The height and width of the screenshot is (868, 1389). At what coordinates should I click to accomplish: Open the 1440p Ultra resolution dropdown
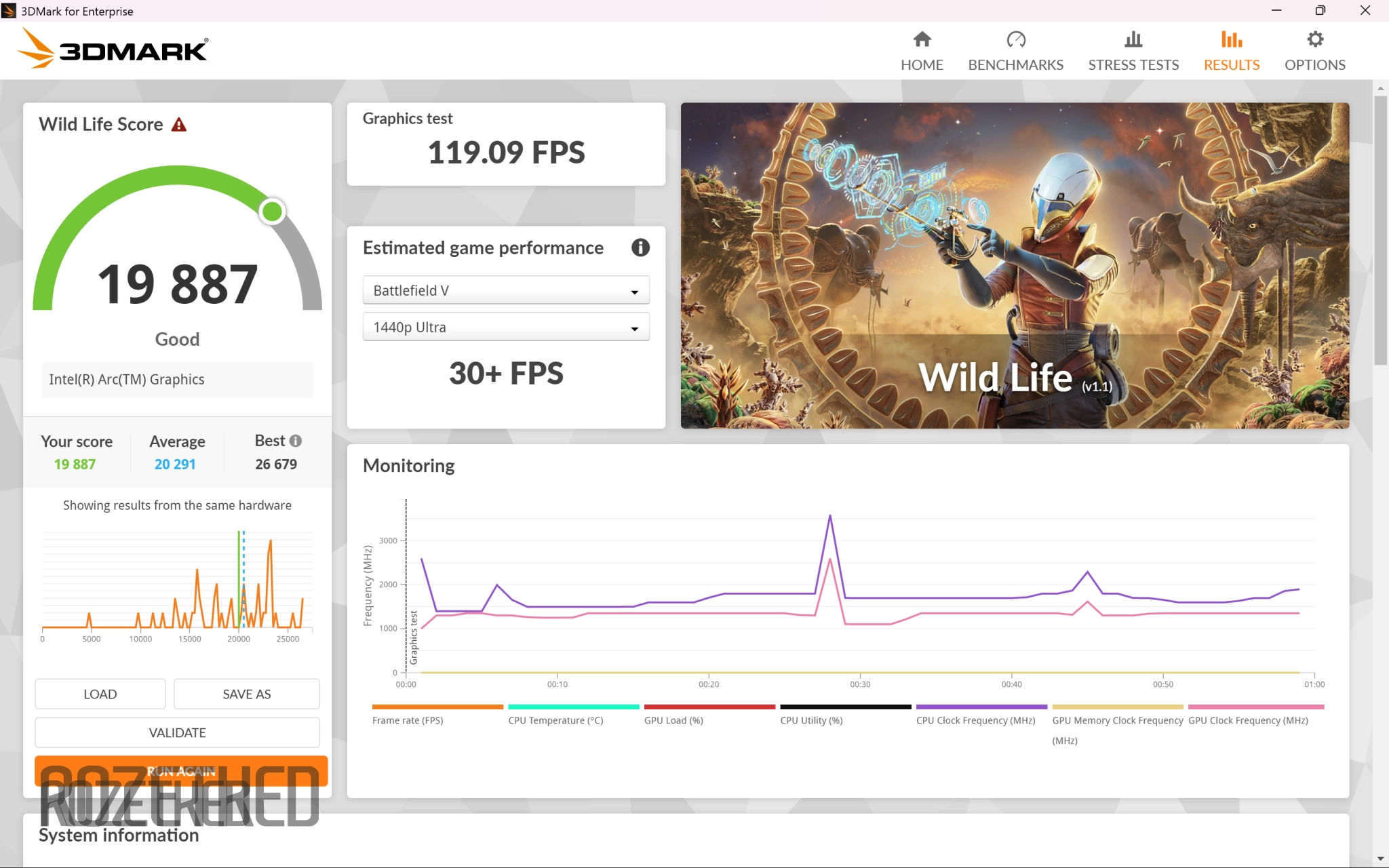[506, 327]
